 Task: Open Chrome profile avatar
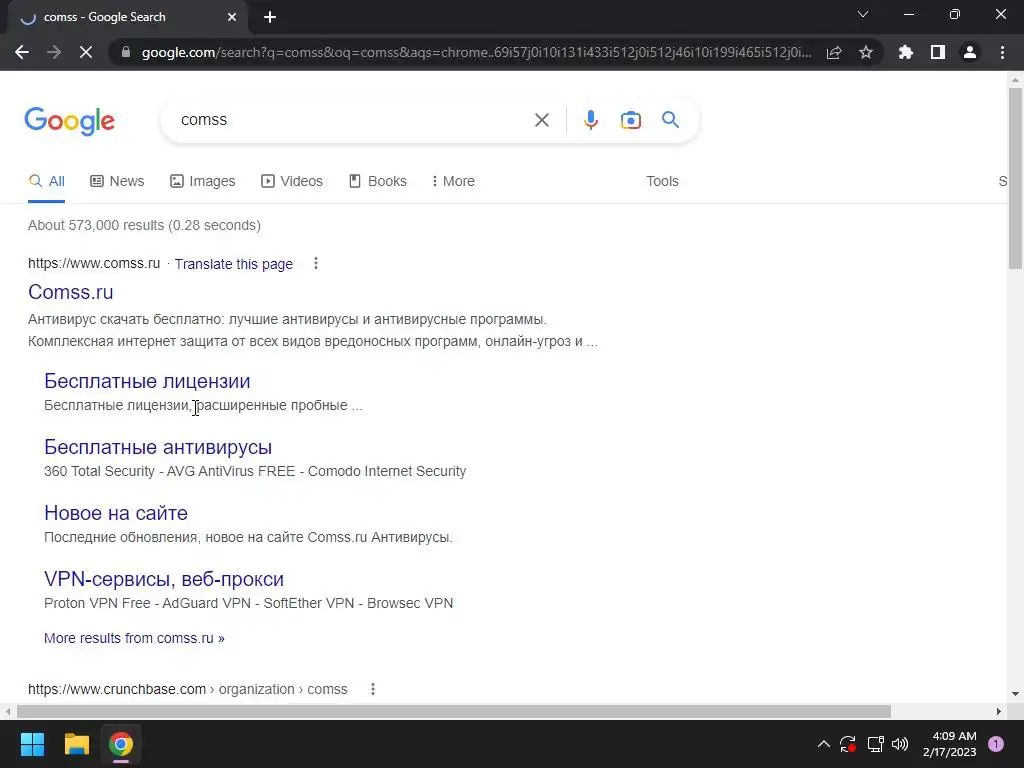point(970,52)
